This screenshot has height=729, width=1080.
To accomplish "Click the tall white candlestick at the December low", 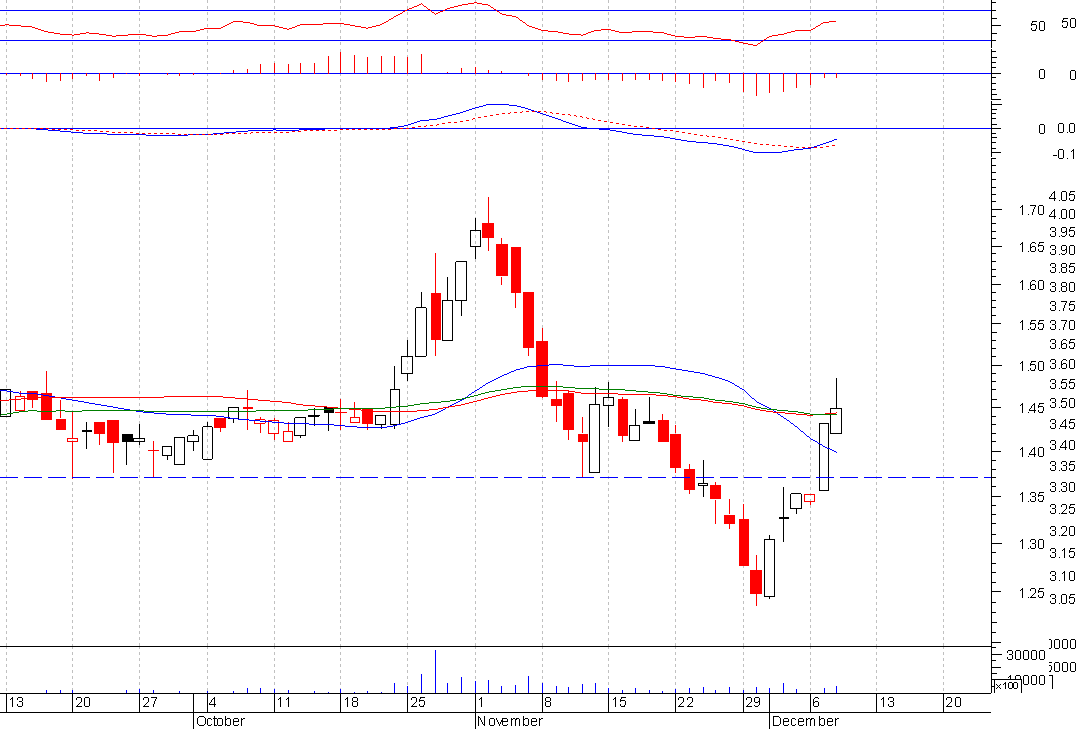I will coord(769,568).
